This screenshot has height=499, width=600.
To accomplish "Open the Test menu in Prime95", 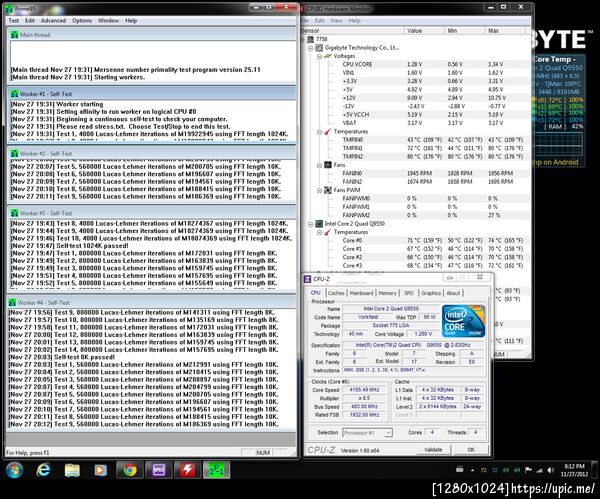I will (x=13, y=21).
